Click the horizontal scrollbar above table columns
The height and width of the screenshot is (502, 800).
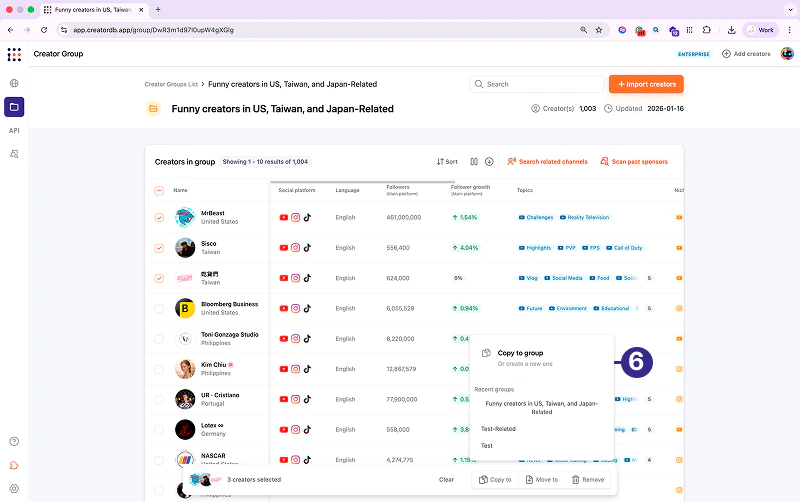click(x=362, y=182)
